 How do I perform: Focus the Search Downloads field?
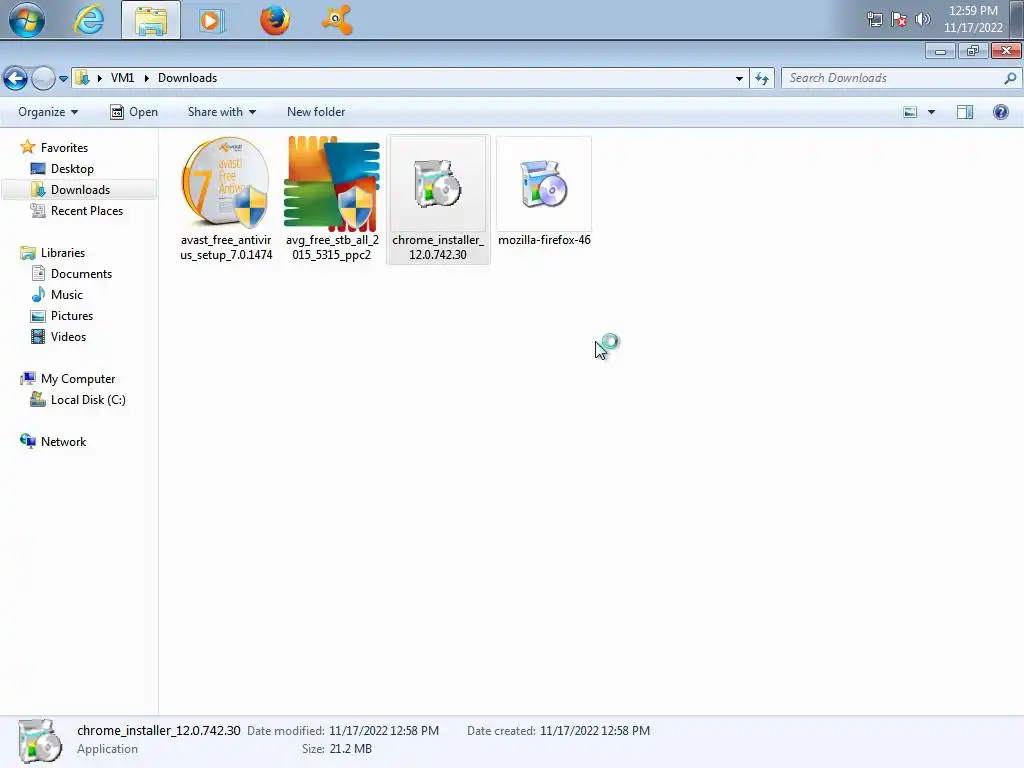(901, 78)
